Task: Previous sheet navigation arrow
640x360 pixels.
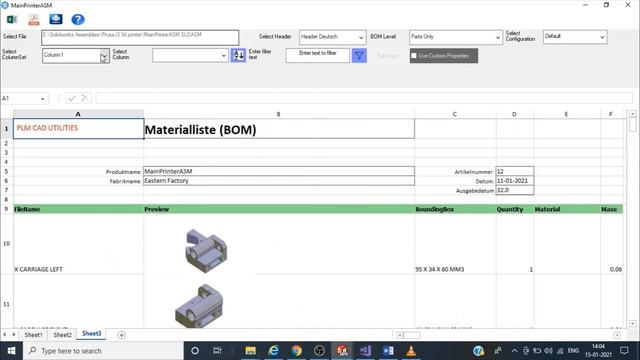Action: coord(4,335)
